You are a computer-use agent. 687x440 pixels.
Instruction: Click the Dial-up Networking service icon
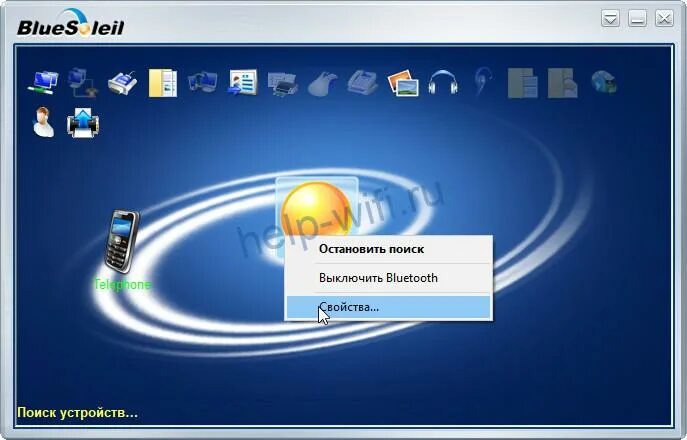tap(83, 82)
